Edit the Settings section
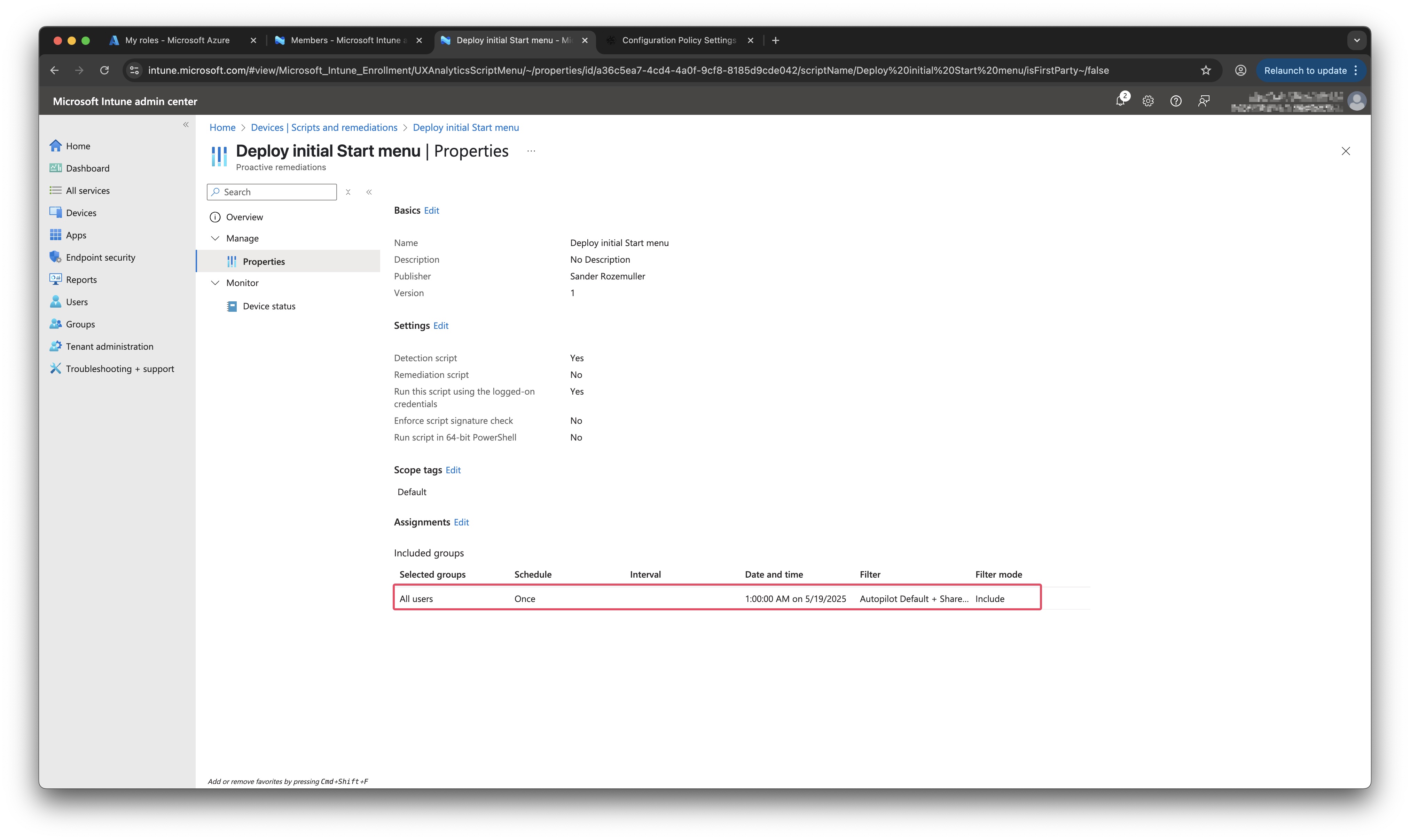 [440, 326]
